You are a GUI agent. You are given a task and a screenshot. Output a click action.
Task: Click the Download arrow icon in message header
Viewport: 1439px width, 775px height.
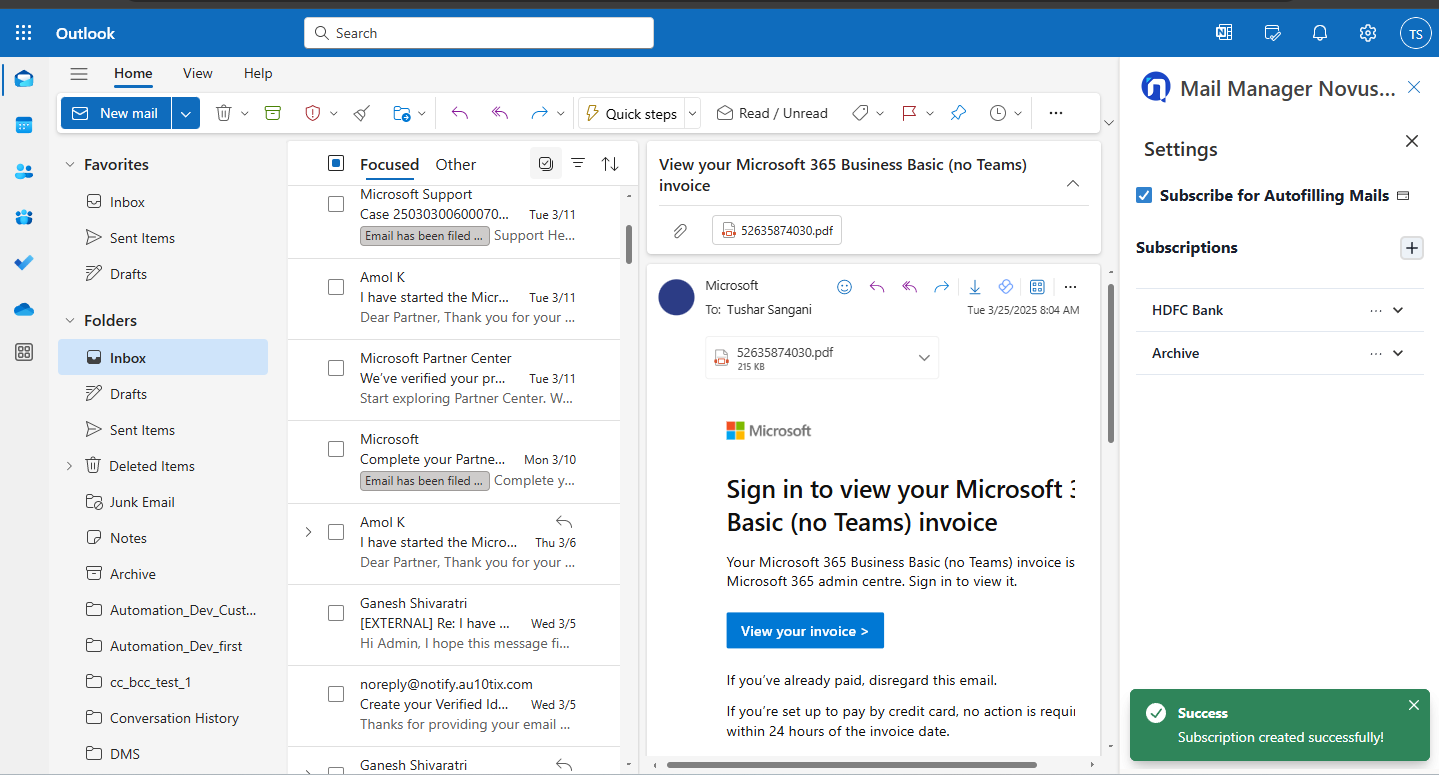click(975, 287)
